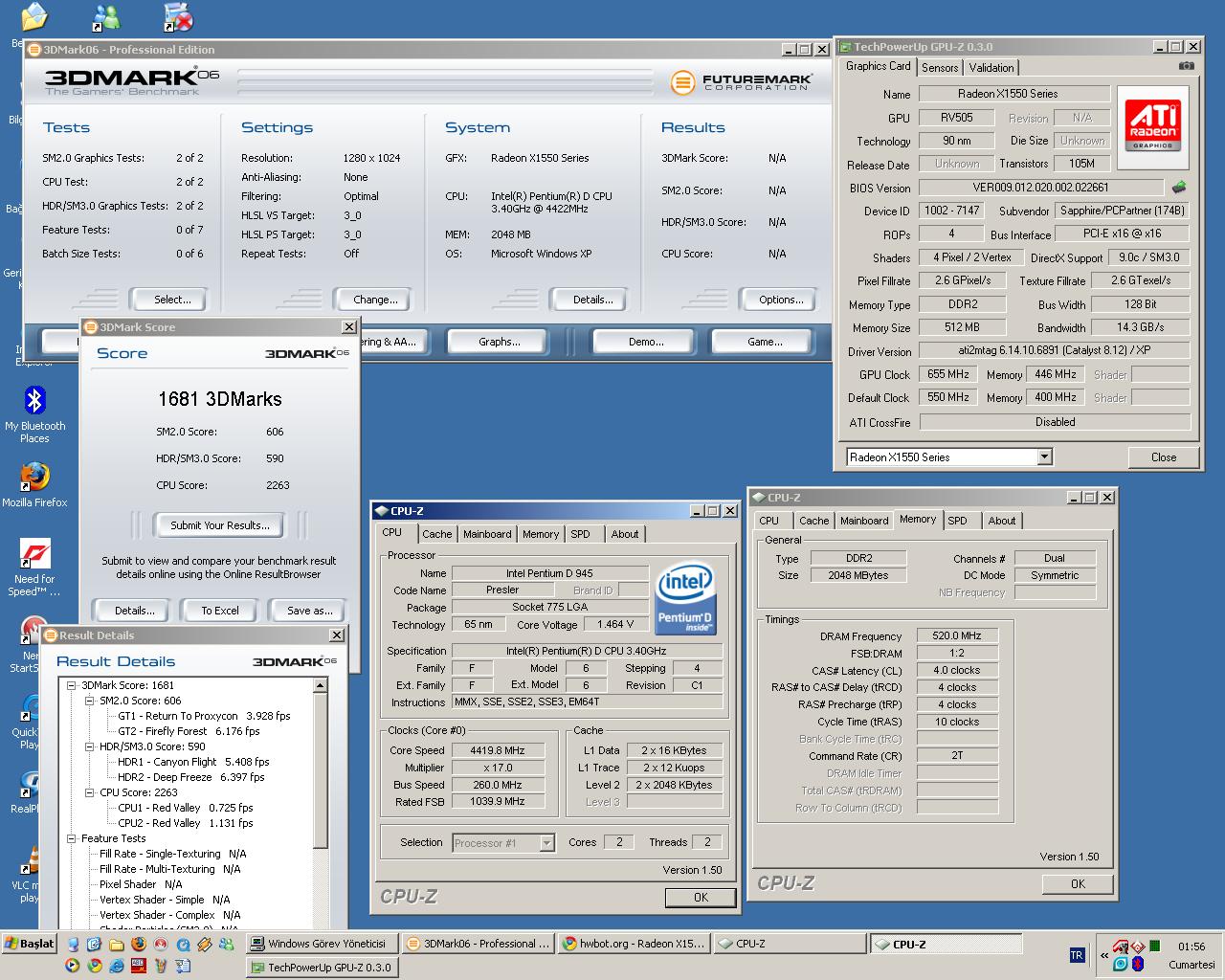1225x980 pixels.
Task: Switch to Validation tab in GPU-Z
Action: point(991,68)
